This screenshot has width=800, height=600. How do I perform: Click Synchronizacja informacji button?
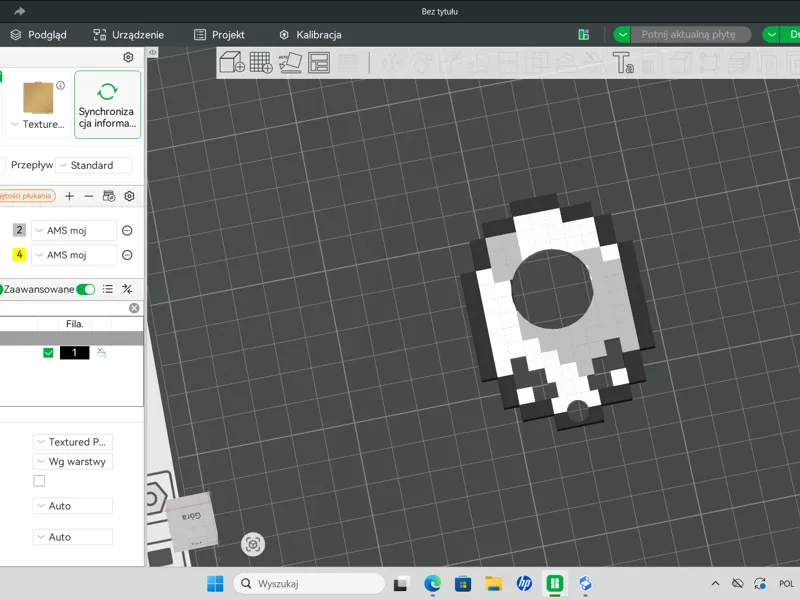[107, 105]
